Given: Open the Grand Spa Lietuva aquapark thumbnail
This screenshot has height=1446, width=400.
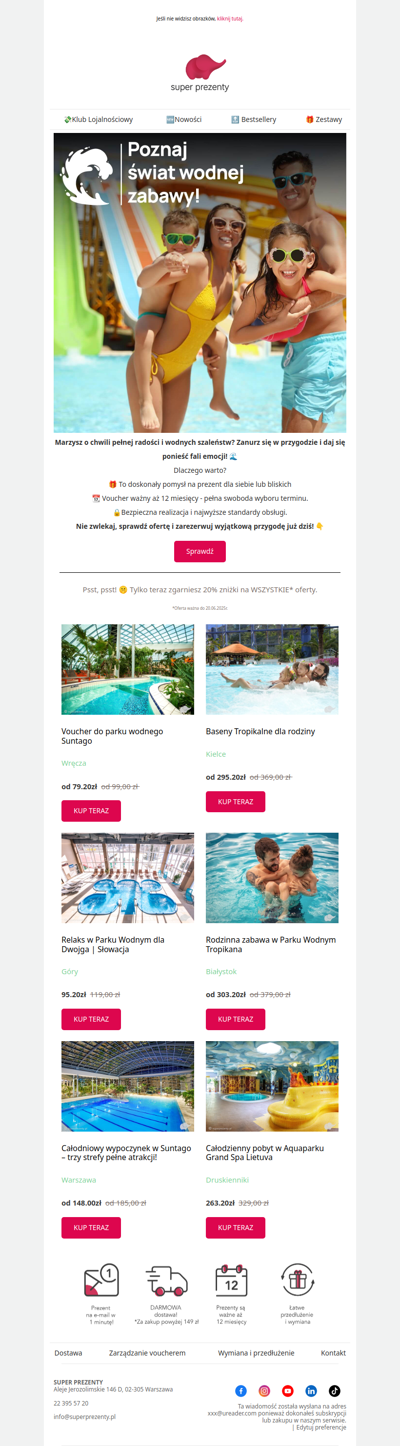Looking at the screenshot, I should (272, 1086).
